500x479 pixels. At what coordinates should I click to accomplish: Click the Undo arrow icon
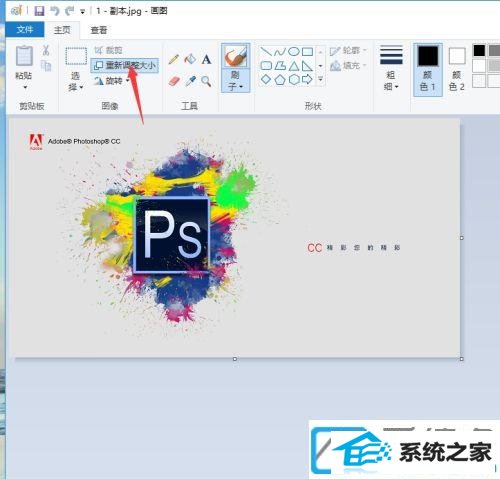[55, 11]
